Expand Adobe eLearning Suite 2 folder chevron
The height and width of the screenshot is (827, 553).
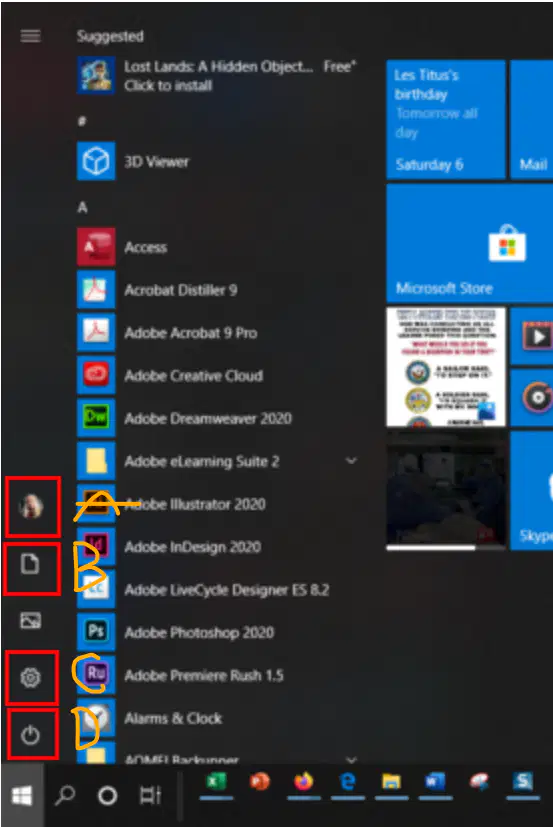(x=351, y=461)
